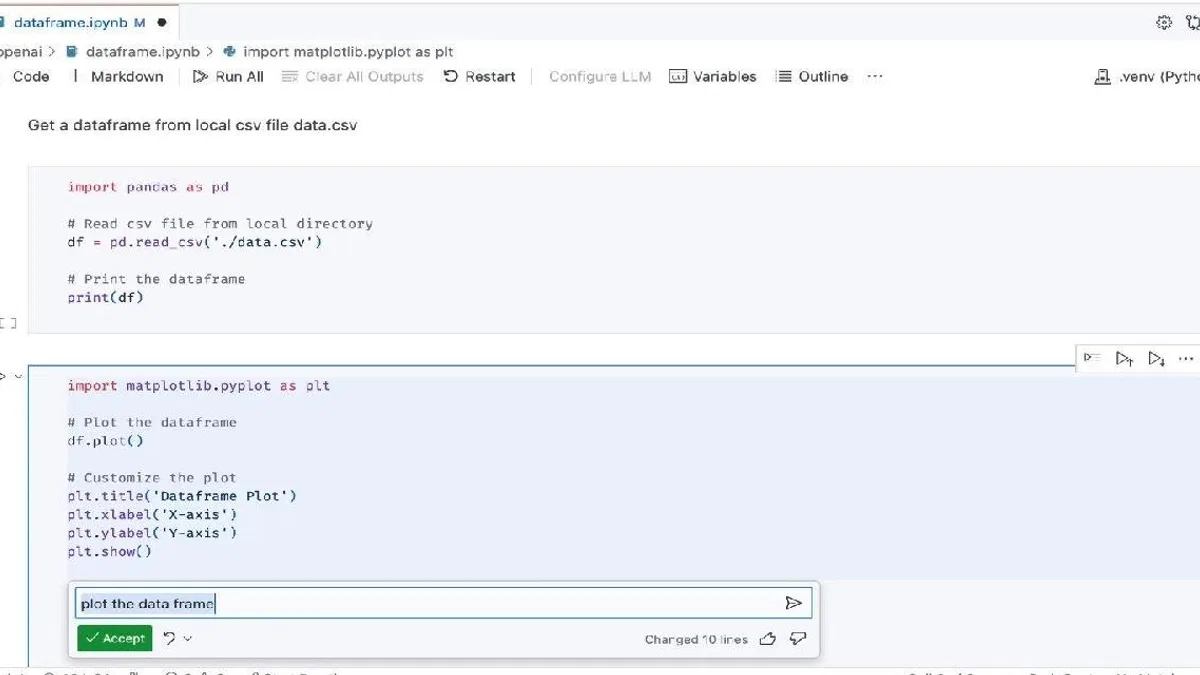
Task: Open notebook settings gear icon
Action: 1164,22
